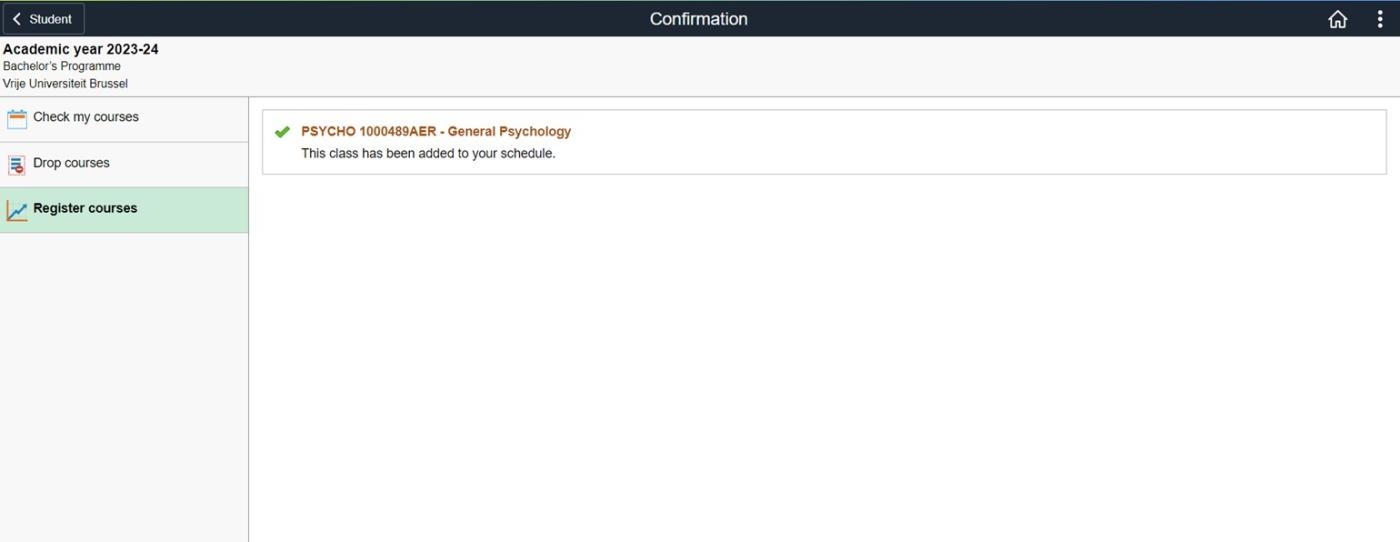Open the Check my courses menu item
Screen dimensions: 1400x542
click(x=86, y=117)
